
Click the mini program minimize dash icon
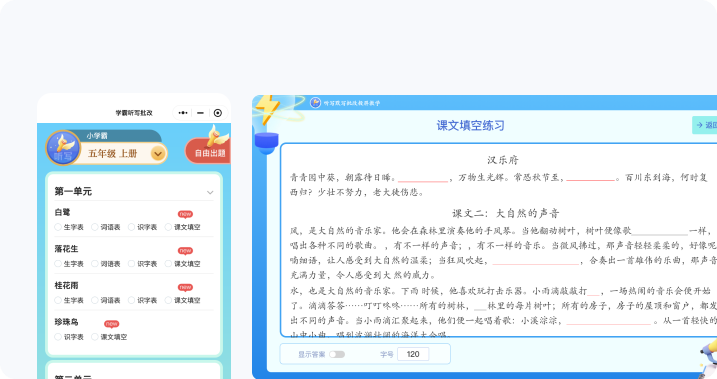tap(200, 113)
